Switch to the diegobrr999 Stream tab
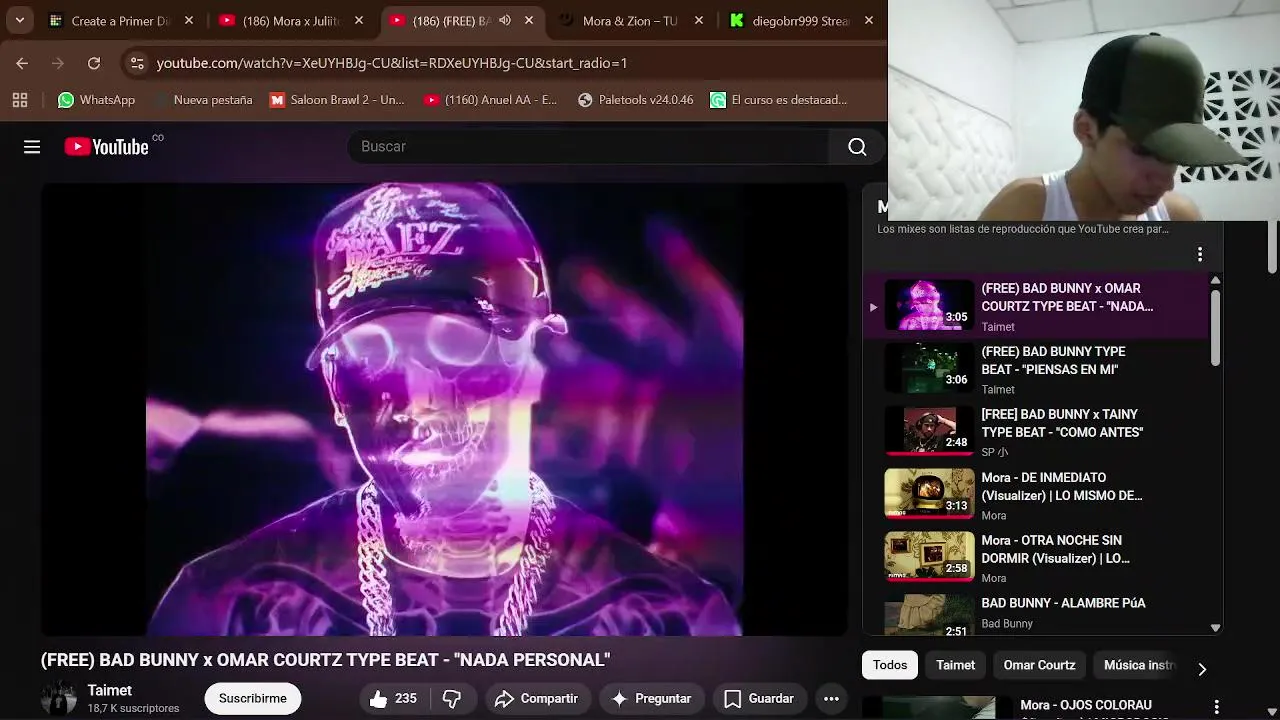Screen dimensions: 1280x720 pos(800,20)
